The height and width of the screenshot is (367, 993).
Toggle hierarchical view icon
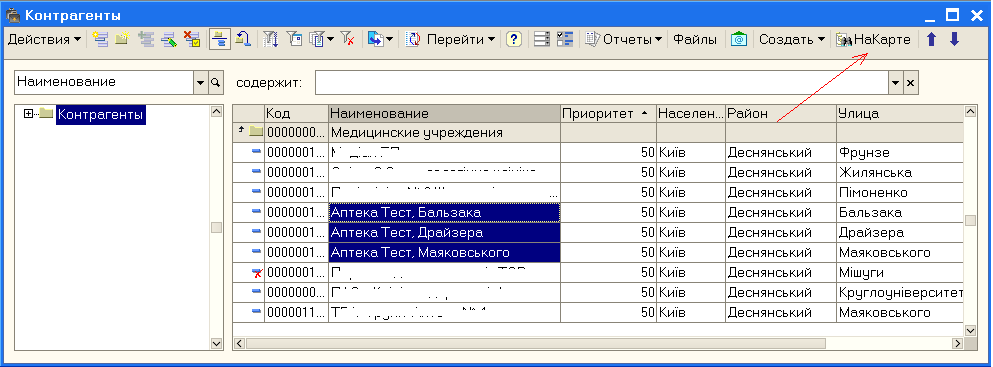click(219, 39)
